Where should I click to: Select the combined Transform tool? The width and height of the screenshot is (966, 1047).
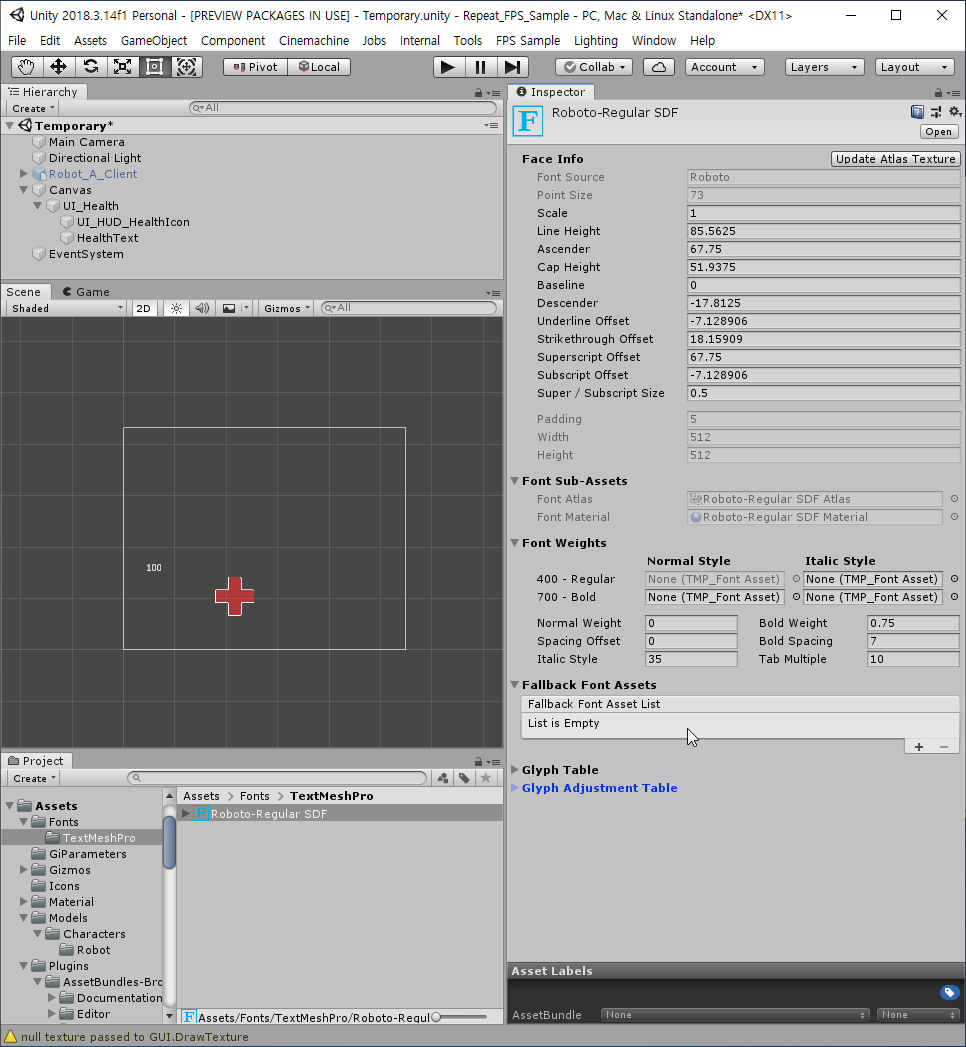(x=186, y=67)
